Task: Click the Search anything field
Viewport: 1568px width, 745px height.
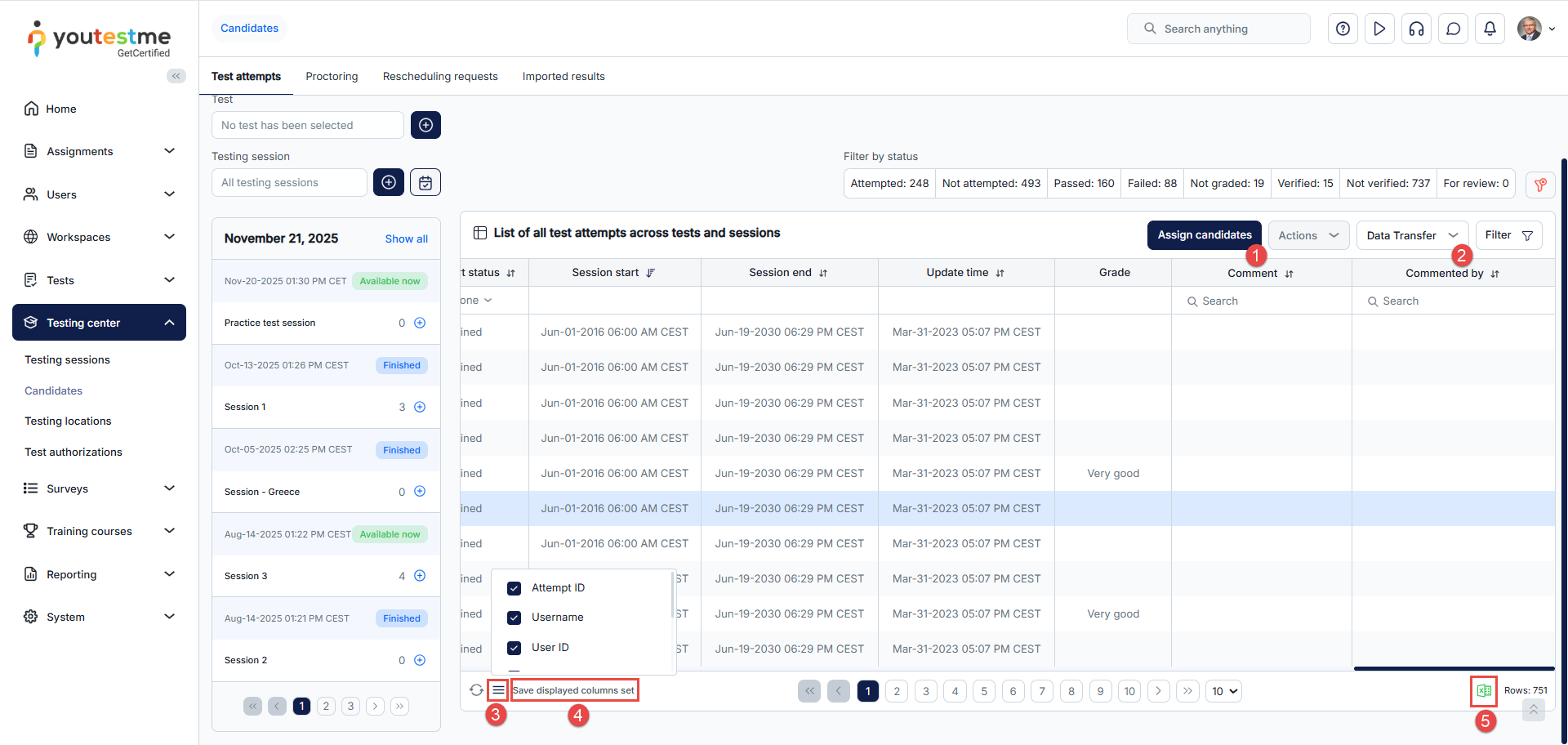Action: (1218, 29)
